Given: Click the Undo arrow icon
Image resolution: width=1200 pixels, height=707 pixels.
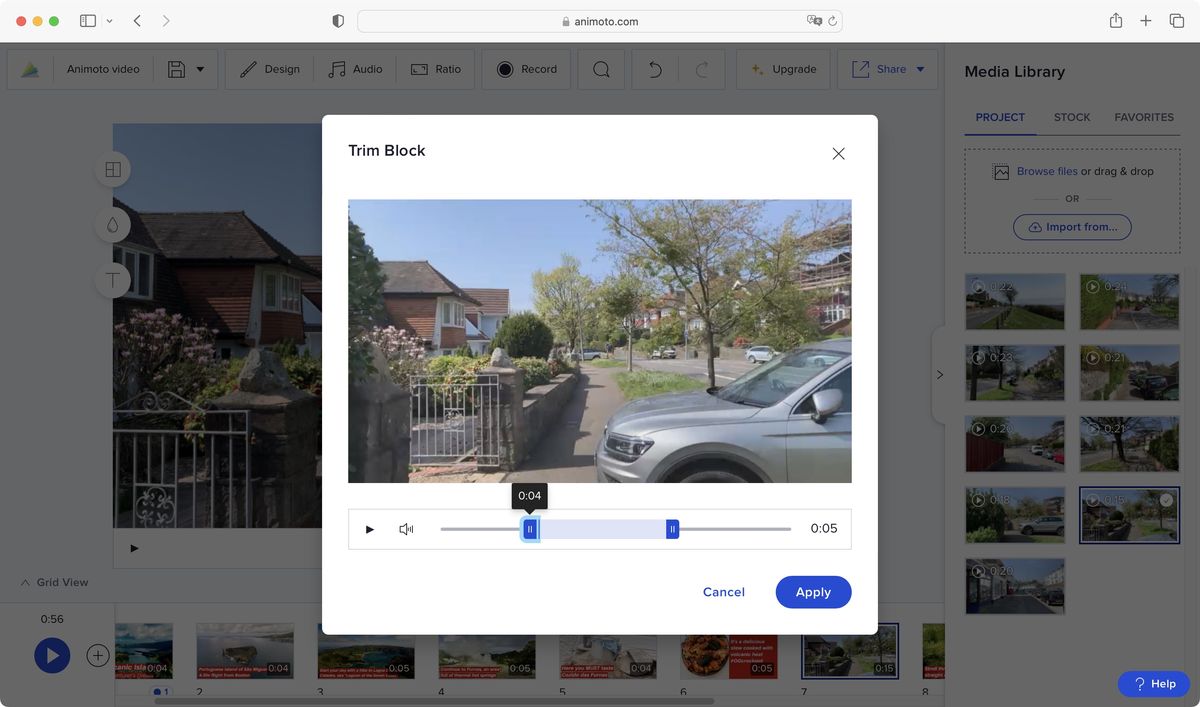Looking at the screenshot, I should 655,69.
